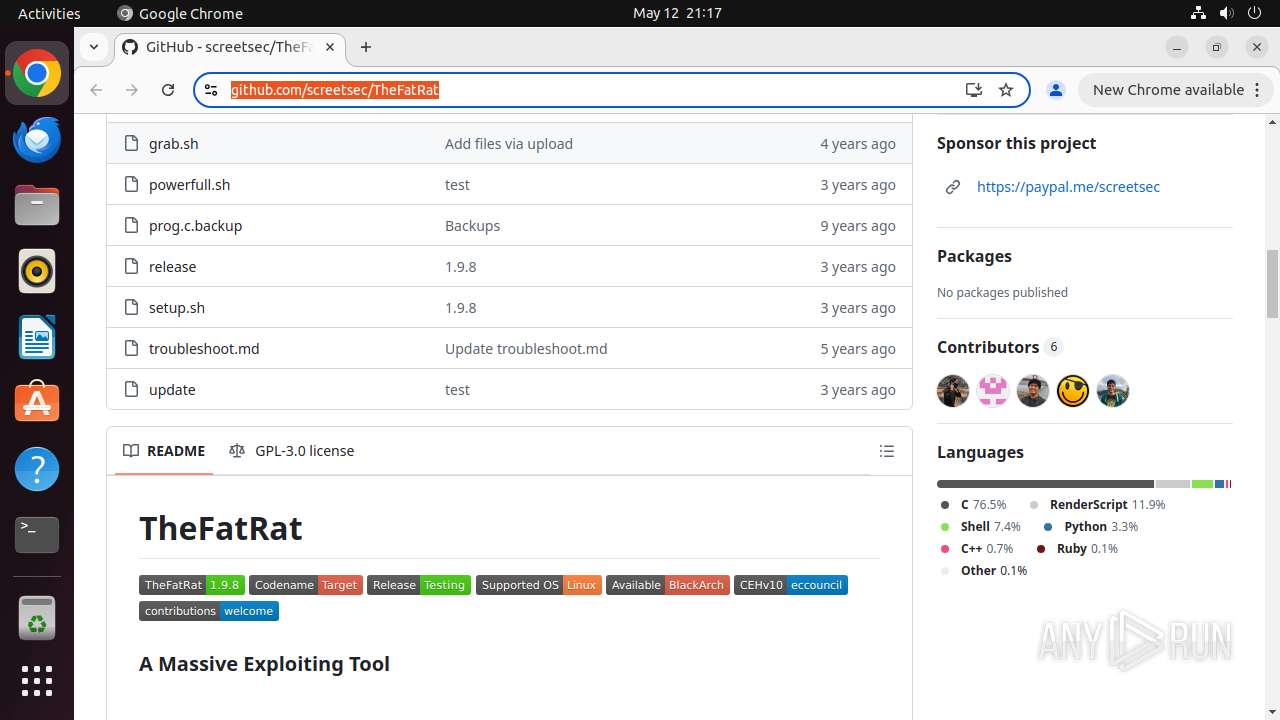Click the power icon in top bar
This screenshot has height=720, width=1280.
[1254, 13]
